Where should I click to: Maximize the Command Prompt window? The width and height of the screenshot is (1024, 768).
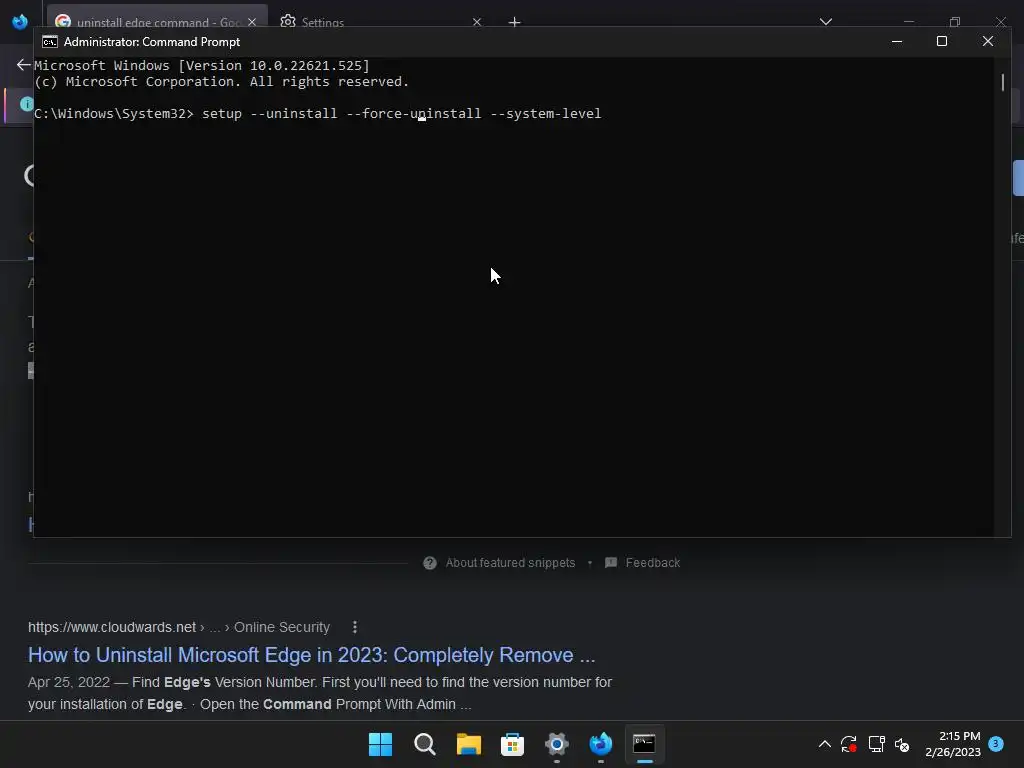(x=942, y=41)
